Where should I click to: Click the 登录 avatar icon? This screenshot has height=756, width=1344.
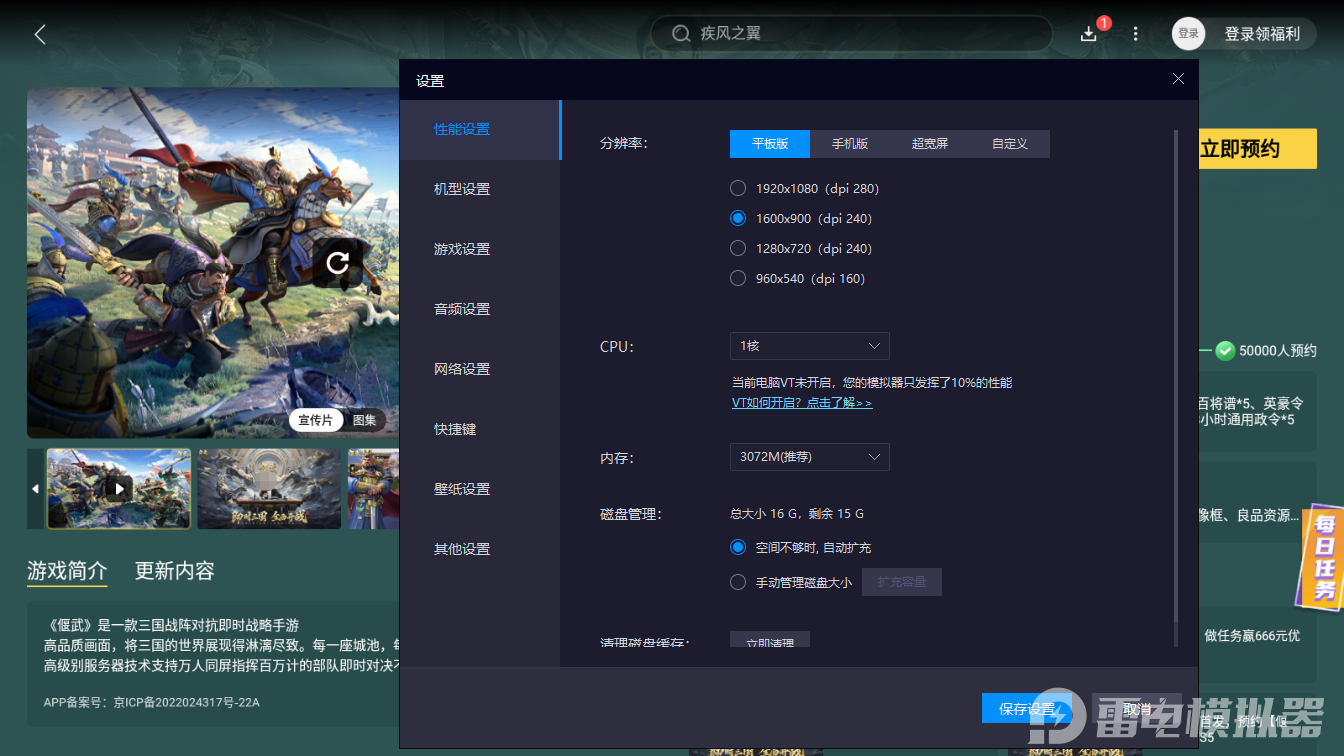click(1188, 33)
